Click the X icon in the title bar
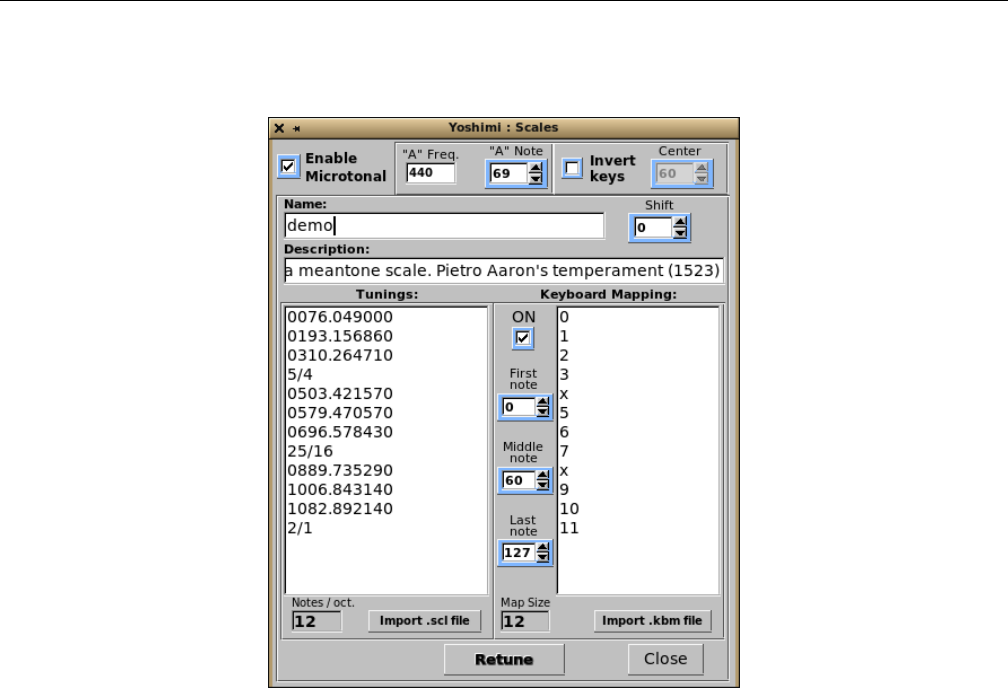 pos(279,128)
